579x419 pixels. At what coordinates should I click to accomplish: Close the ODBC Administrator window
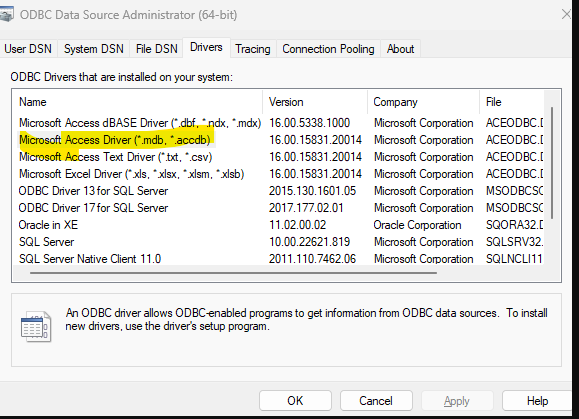tap(566, 14)
